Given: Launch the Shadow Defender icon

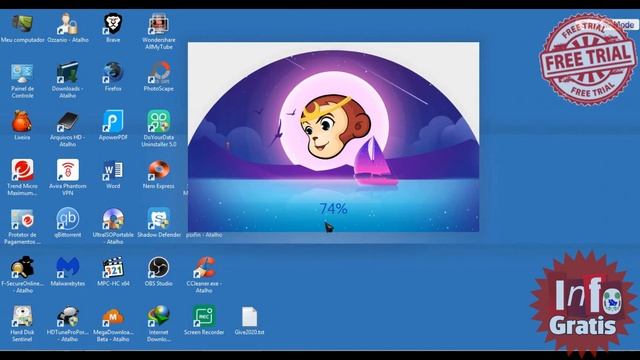Looking at the screenshot, I should pos(159,219).
